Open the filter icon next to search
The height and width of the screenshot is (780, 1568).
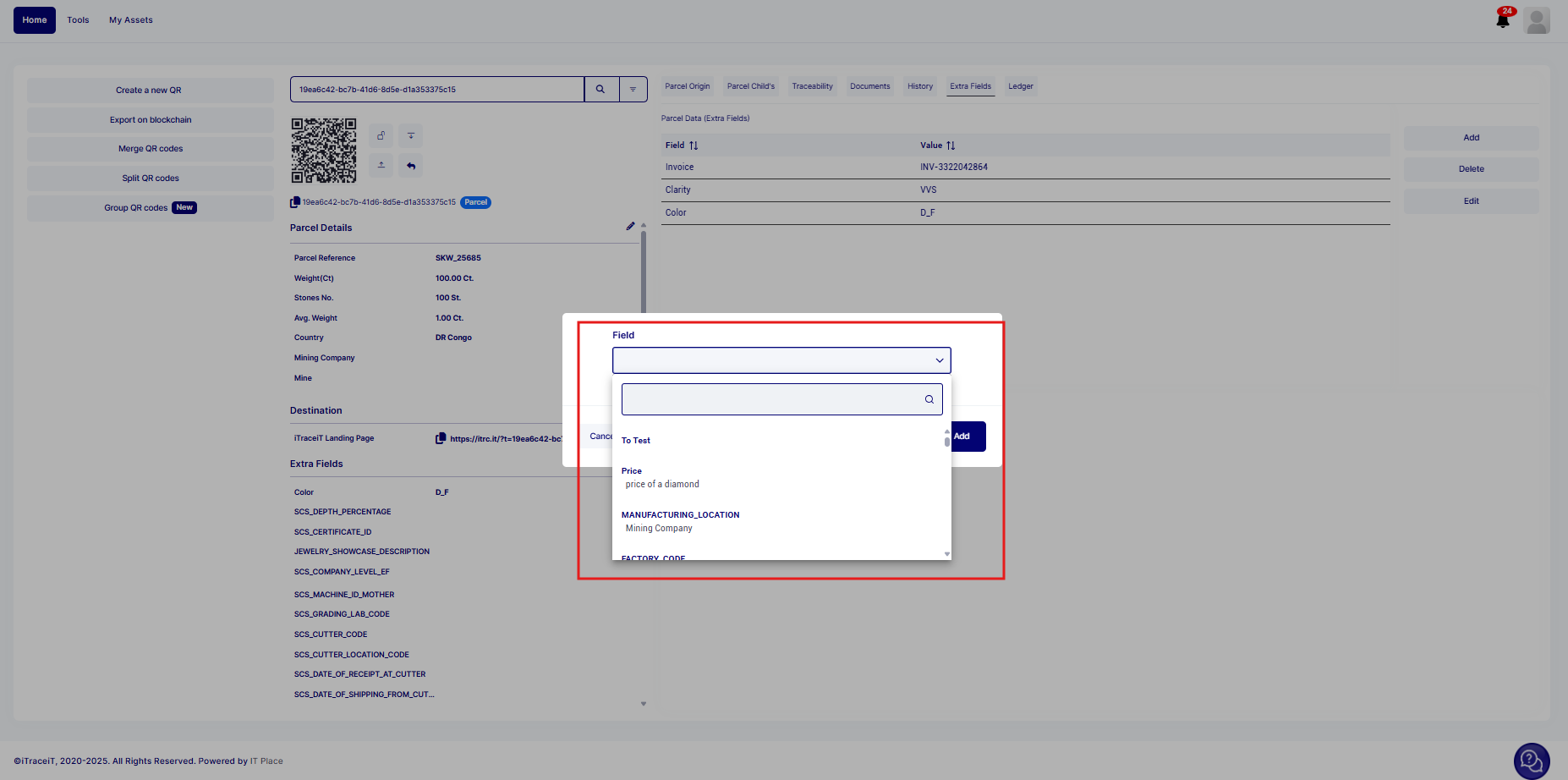[x=633, y=89]
